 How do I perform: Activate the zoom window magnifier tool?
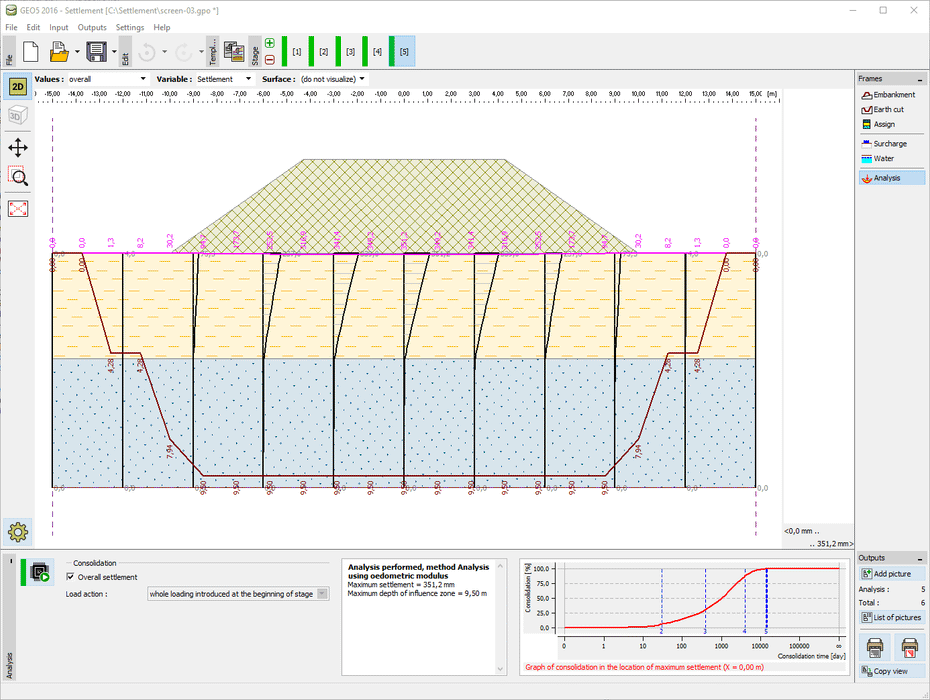coord(18,177)
